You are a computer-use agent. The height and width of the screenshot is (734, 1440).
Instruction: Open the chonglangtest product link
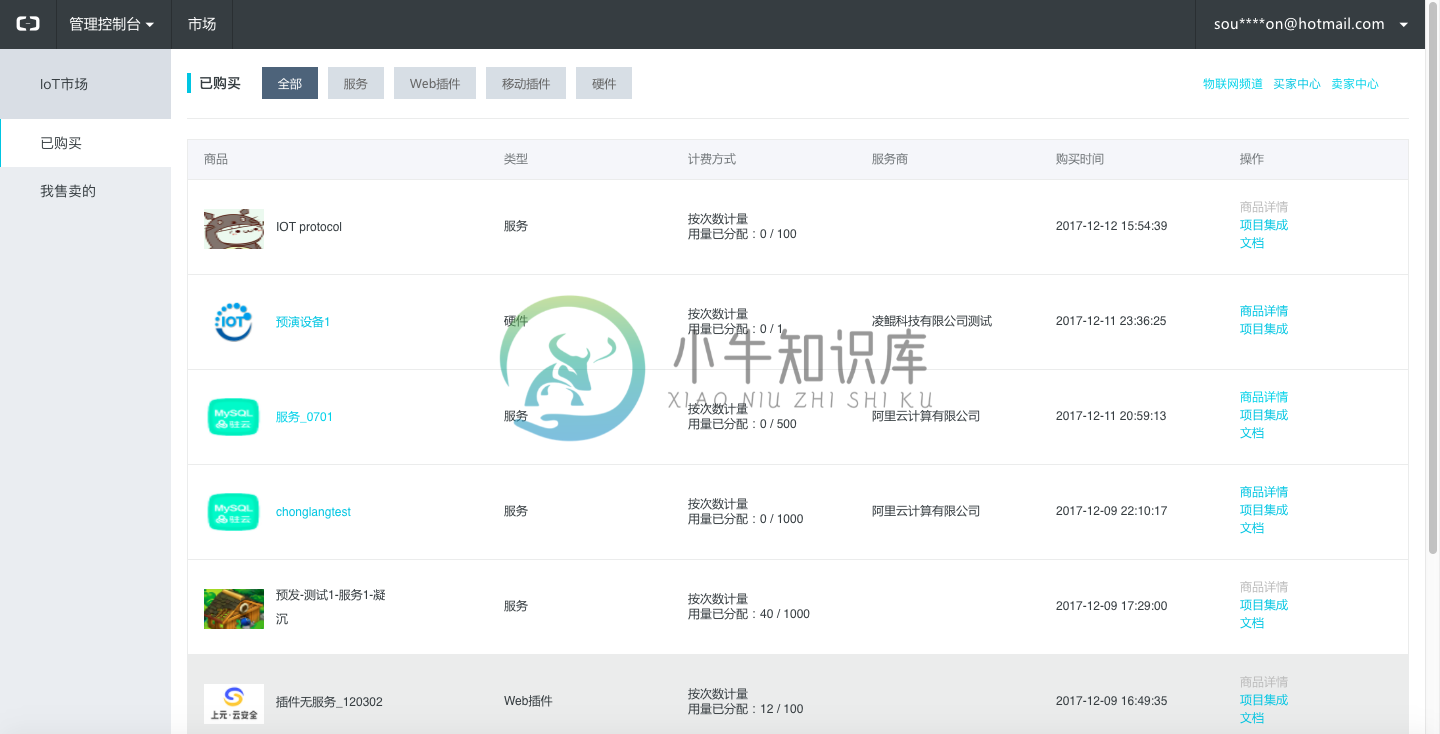pyautogui.click(x=313, y=512)
